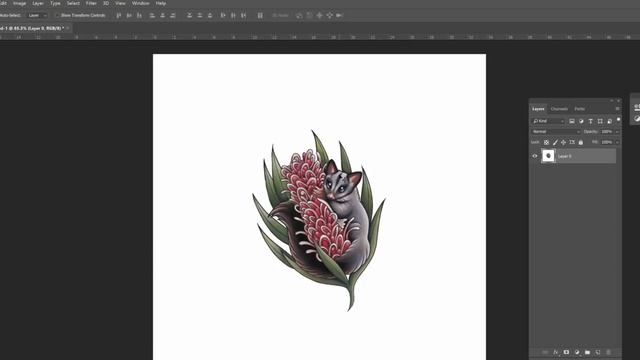Toggle prevent artboard auto-nesting lock
This screenshot has width=640, height=360.
point(572,142)
